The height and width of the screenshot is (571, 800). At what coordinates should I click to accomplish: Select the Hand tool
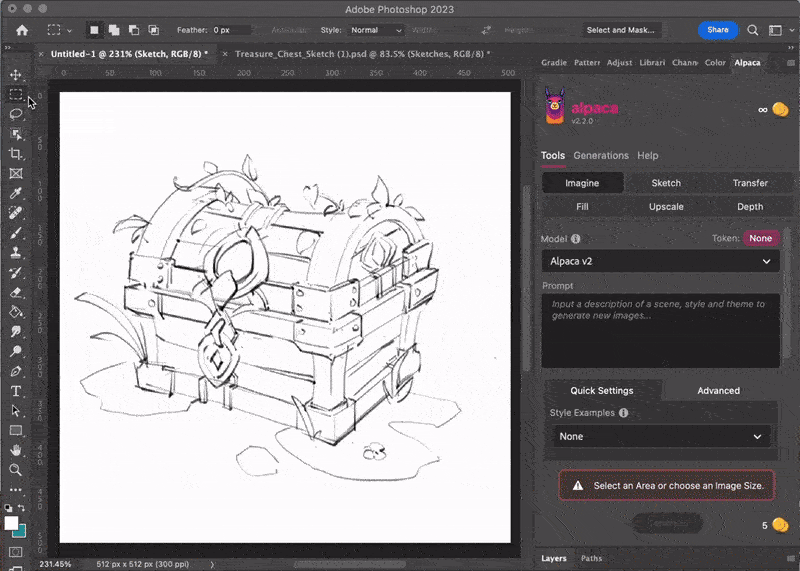(x=15, y=450)
